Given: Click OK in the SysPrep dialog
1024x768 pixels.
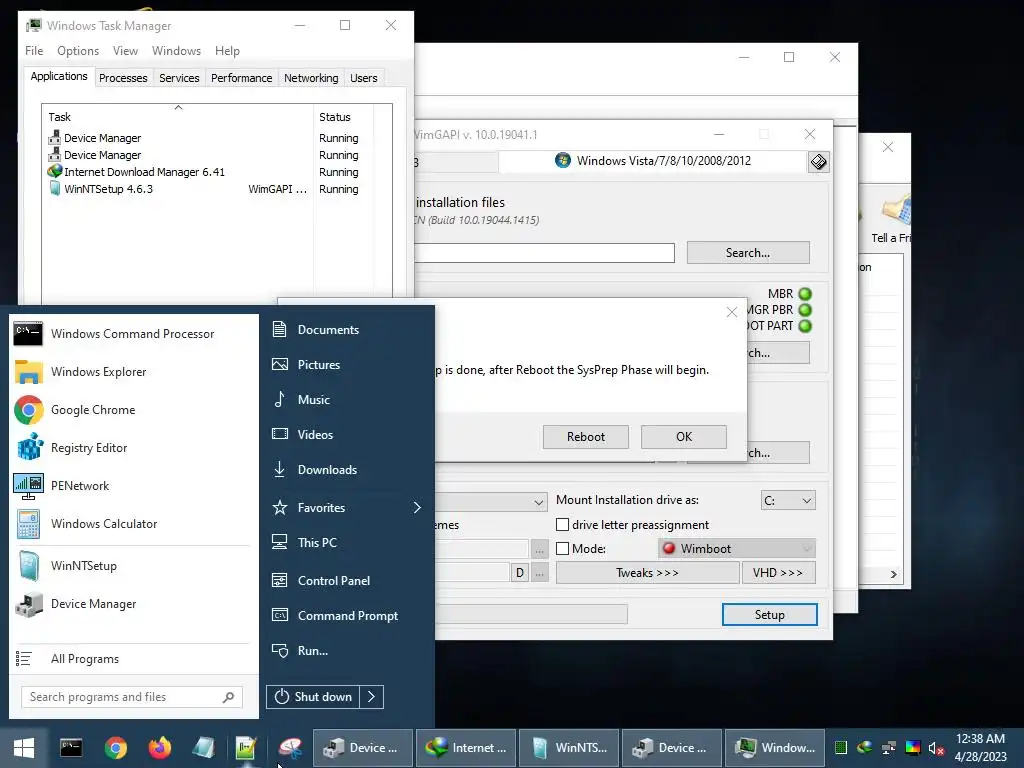Looking at the screenshot, I should click(x=684, y=437).
